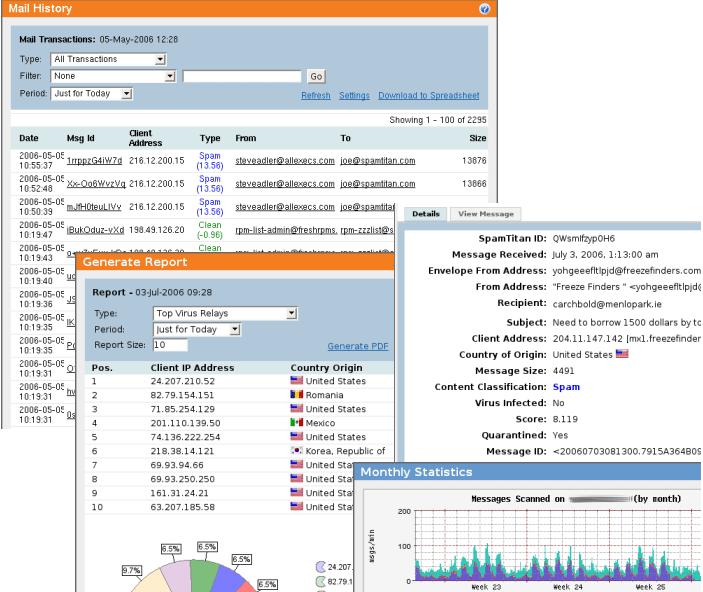The width and height of the screenshot is (703, 592).
Task: Click IP address 82.79.154.151
Action: point(182,395)
